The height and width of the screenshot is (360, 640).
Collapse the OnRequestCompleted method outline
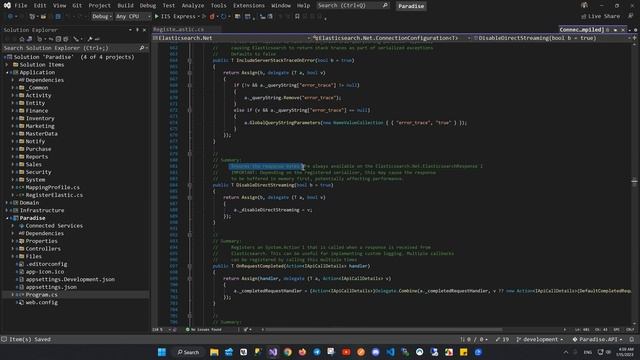click(190, 266)
